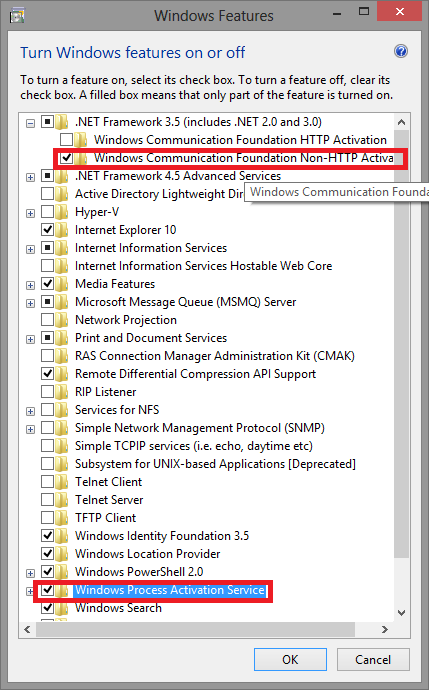Click the Windows Features title bar icon
This screenshot has height=690, width=429.
[17, 15]
